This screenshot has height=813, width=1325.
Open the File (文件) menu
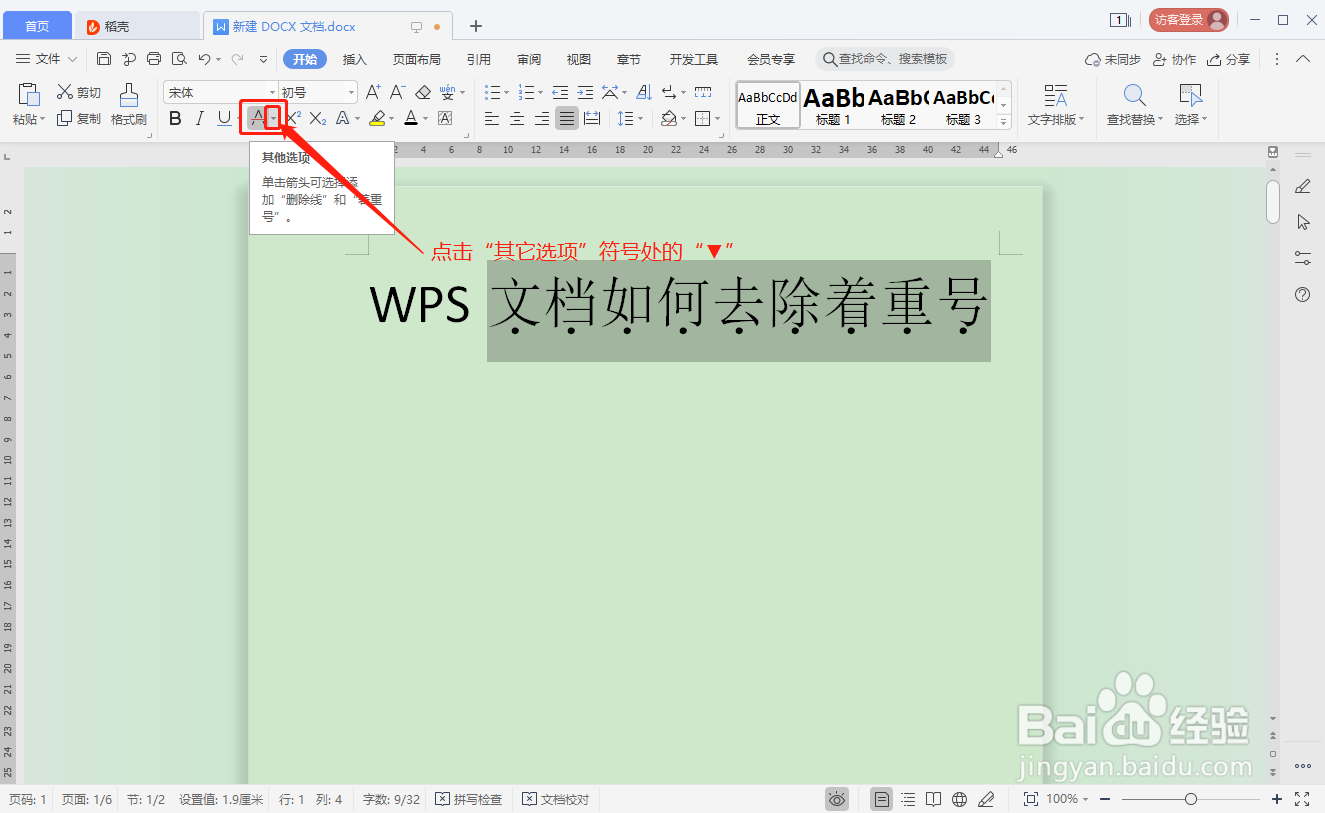coord(47,59)
